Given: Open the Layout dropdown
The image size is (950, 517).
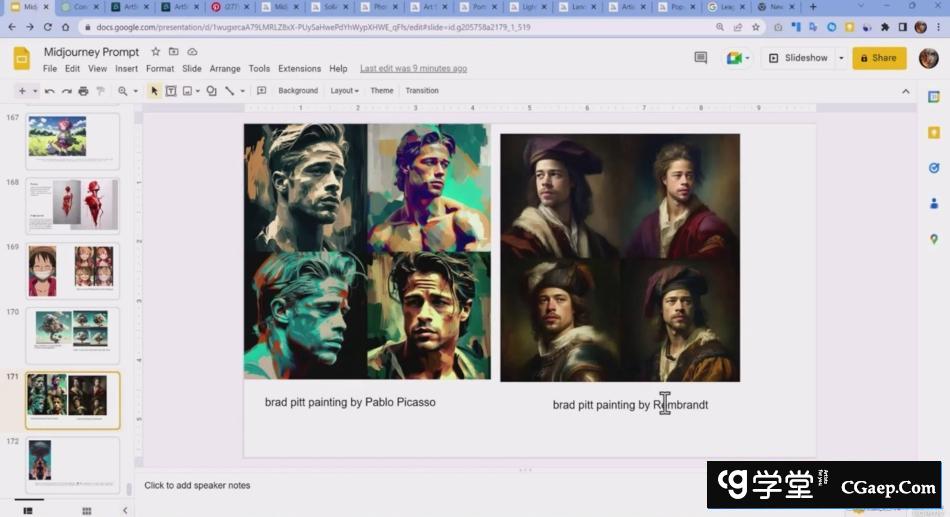Looking at the screenshot, I should (x=344, y=91).
